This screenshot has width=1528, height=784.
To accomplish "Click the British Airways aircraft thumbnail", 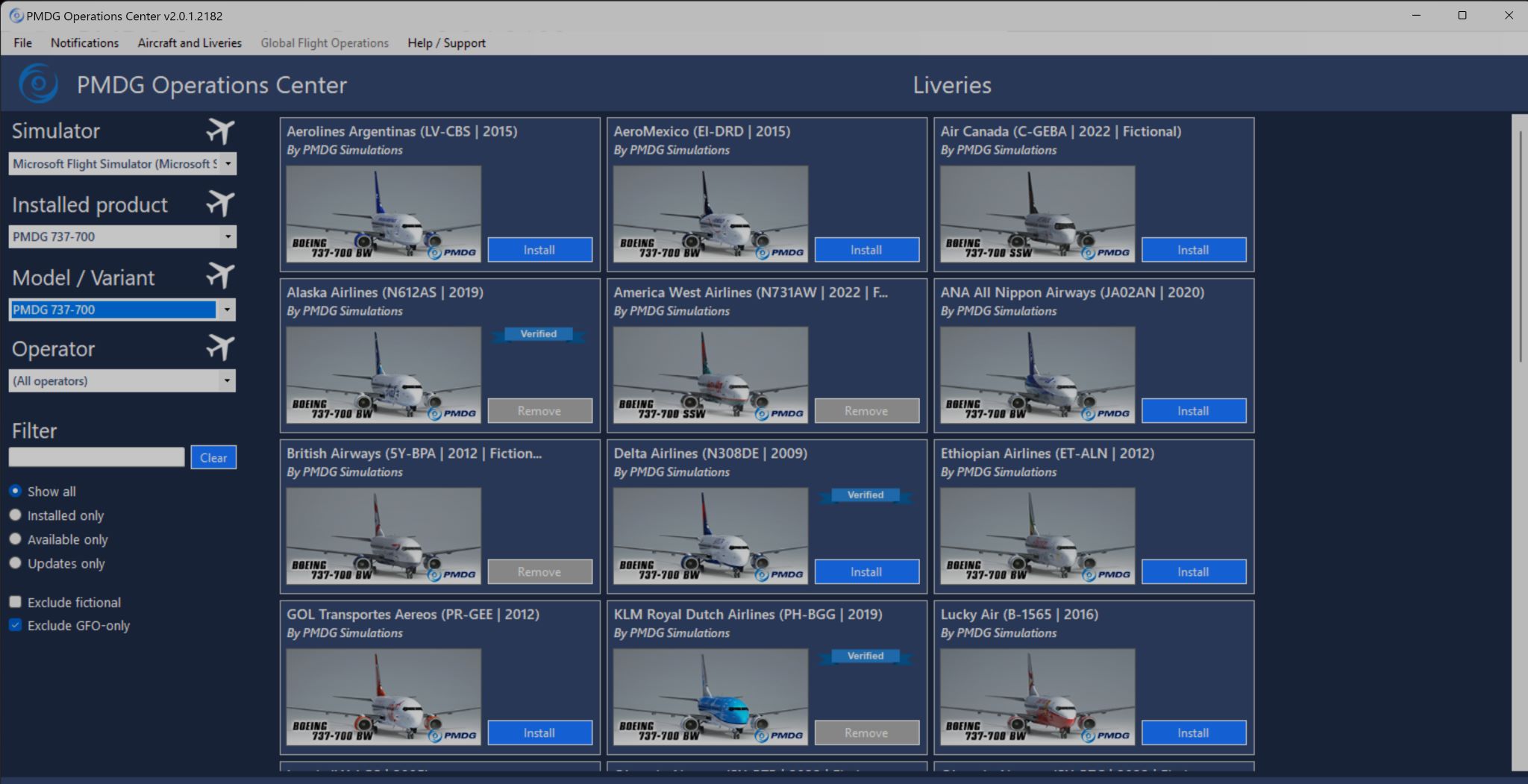I will click(x=383, y=536).
